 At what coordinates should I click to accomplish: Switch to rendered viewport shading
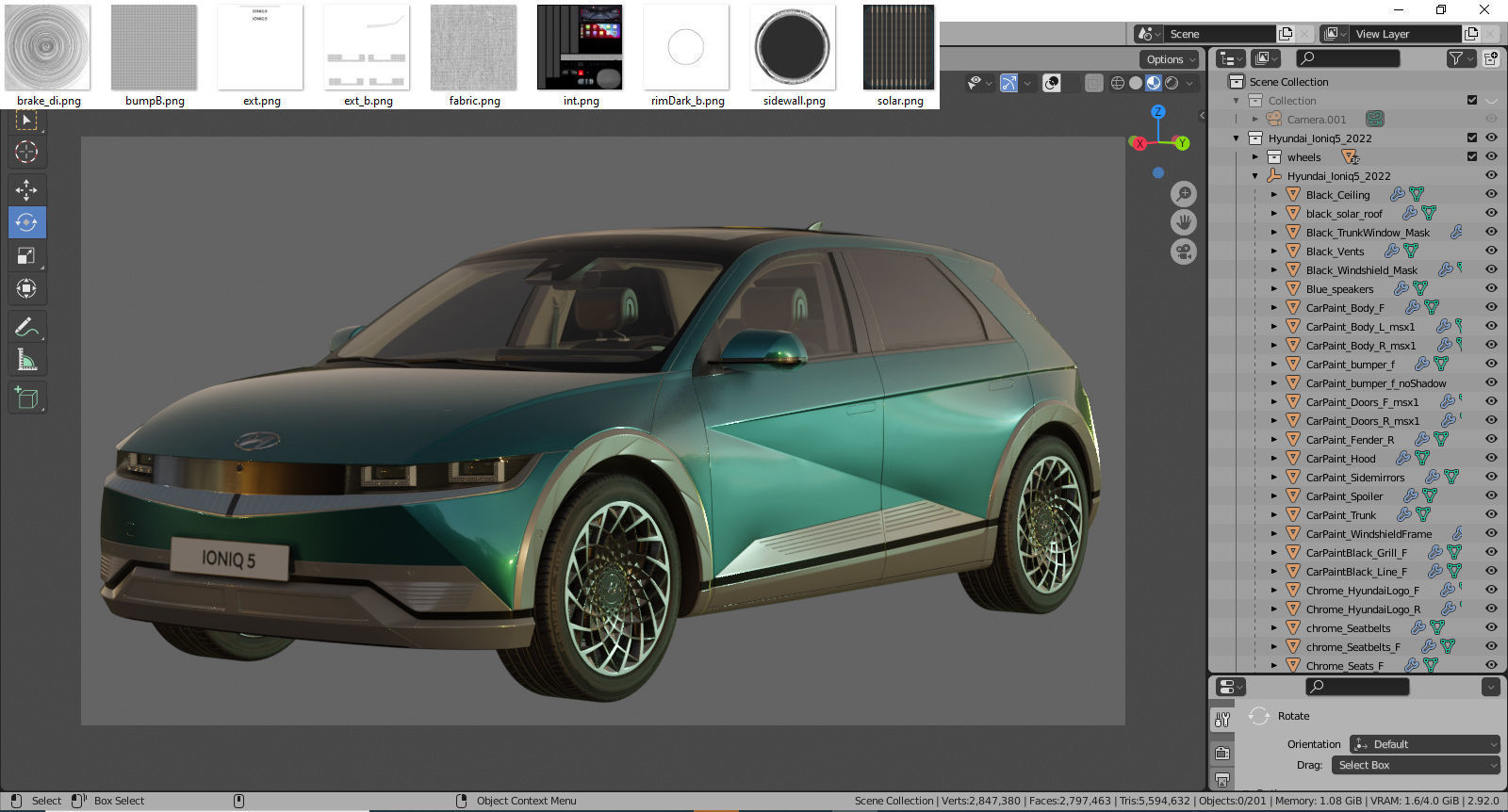point(1172,83)
